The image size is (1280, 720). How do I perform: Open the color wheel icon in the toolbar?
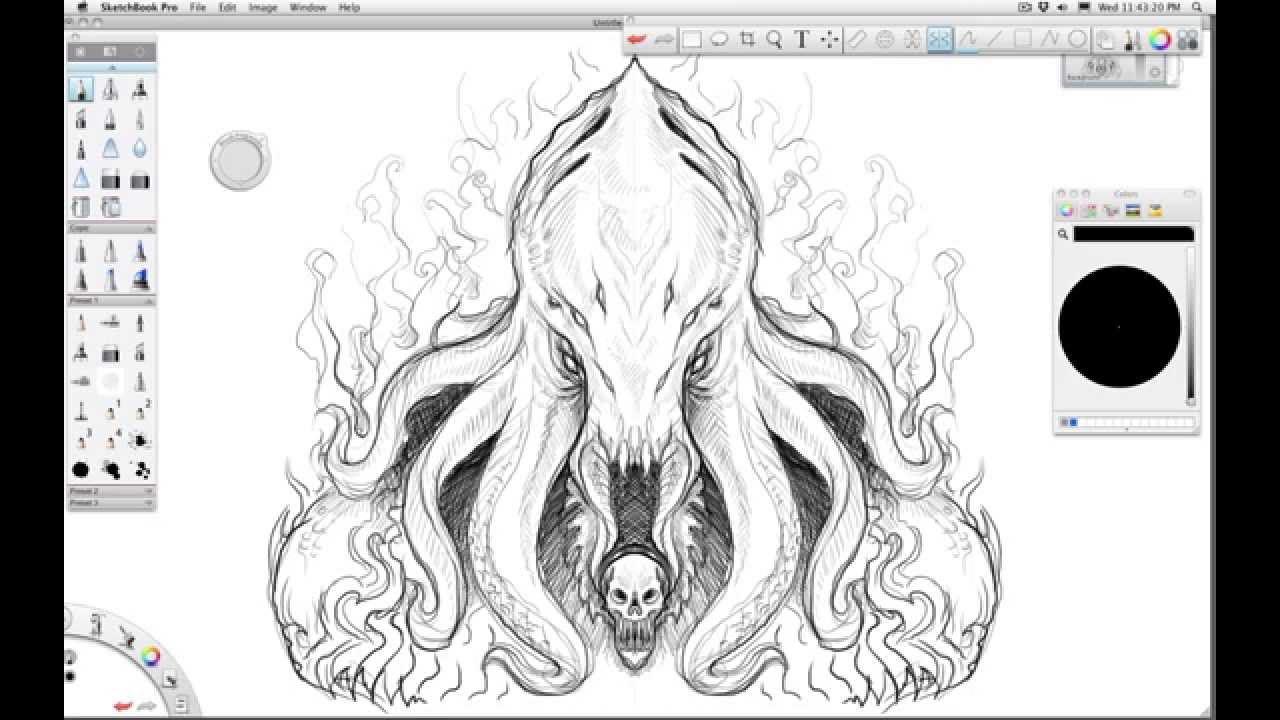1160,40
